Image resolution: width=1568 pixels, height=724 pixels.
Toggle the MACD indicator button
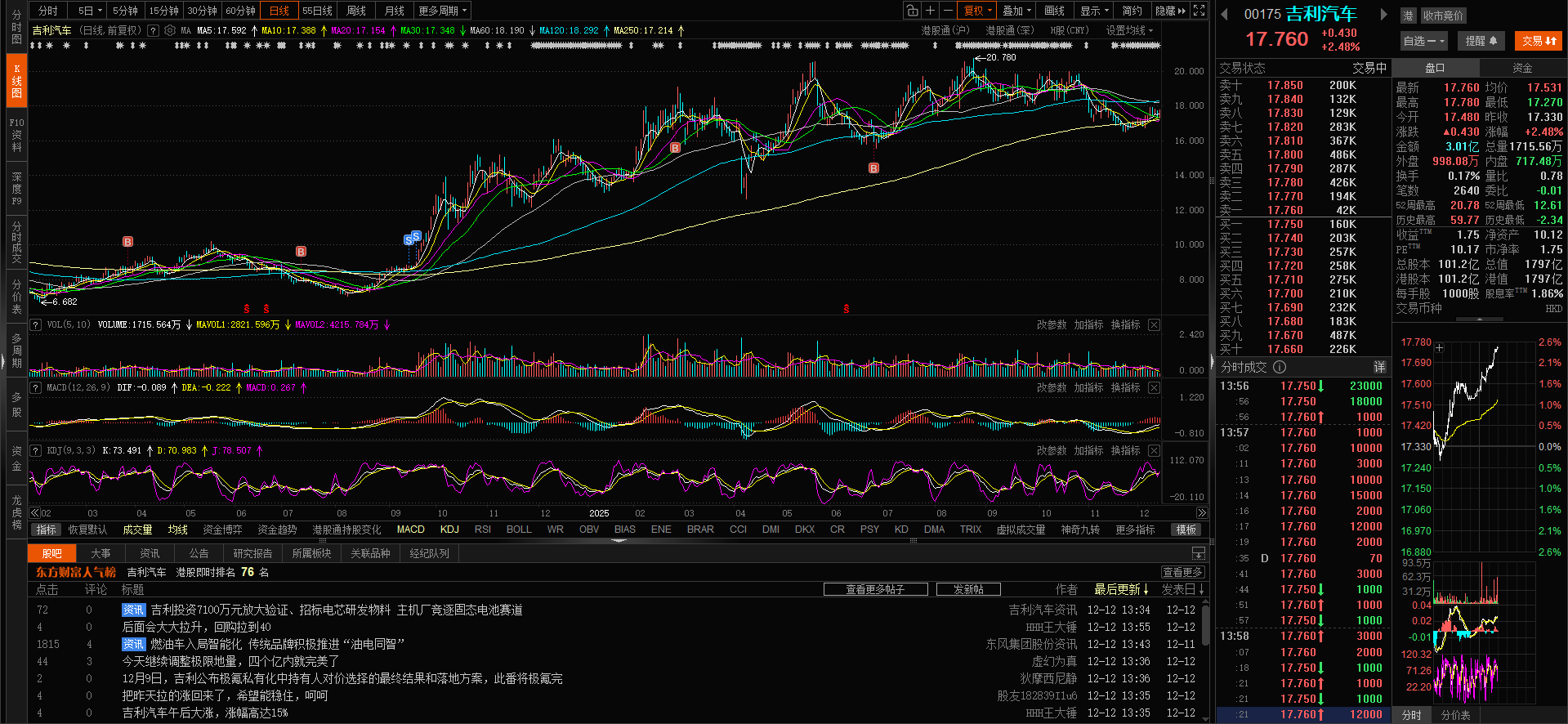pos(411,530)
